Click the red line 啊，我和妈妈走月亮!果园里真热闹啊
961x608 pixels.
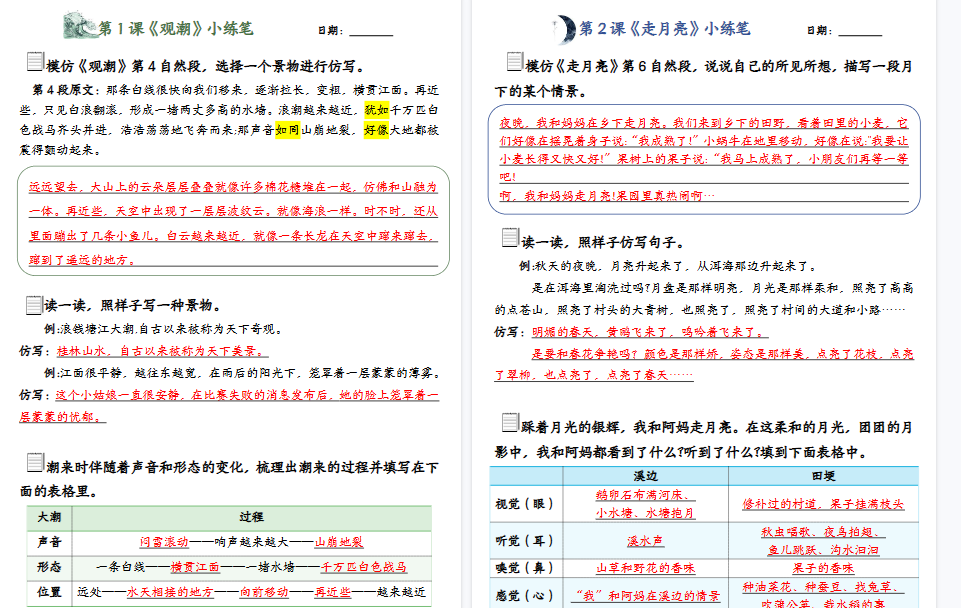coord(607,196)
